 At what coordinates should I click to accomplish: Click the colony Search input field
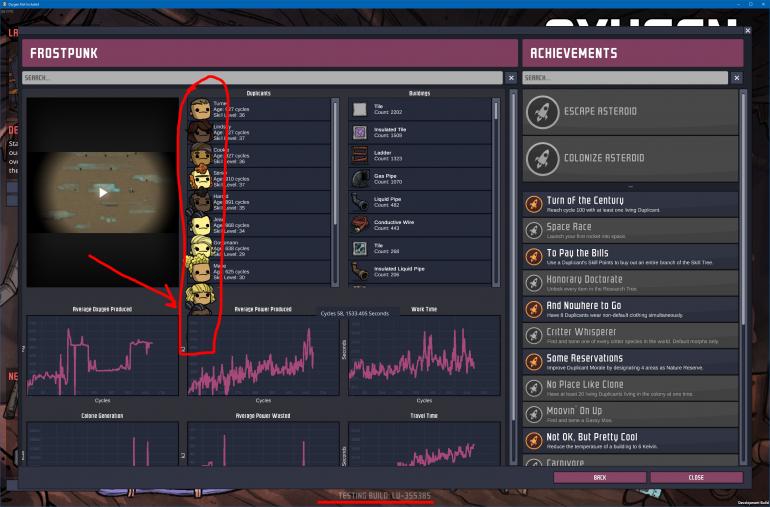262,78
